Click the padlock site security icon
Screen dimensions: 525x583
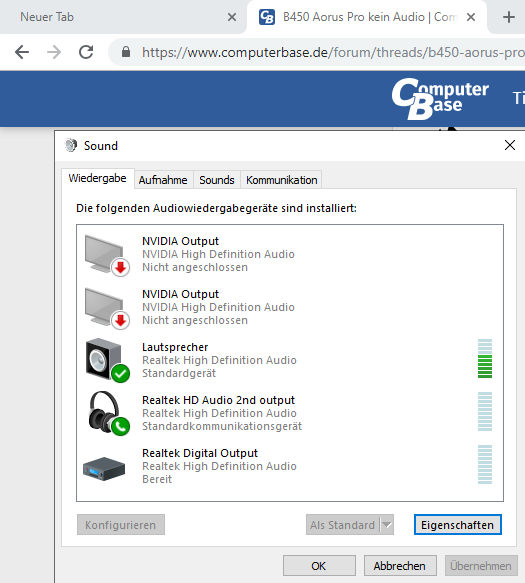coord(126,52)
